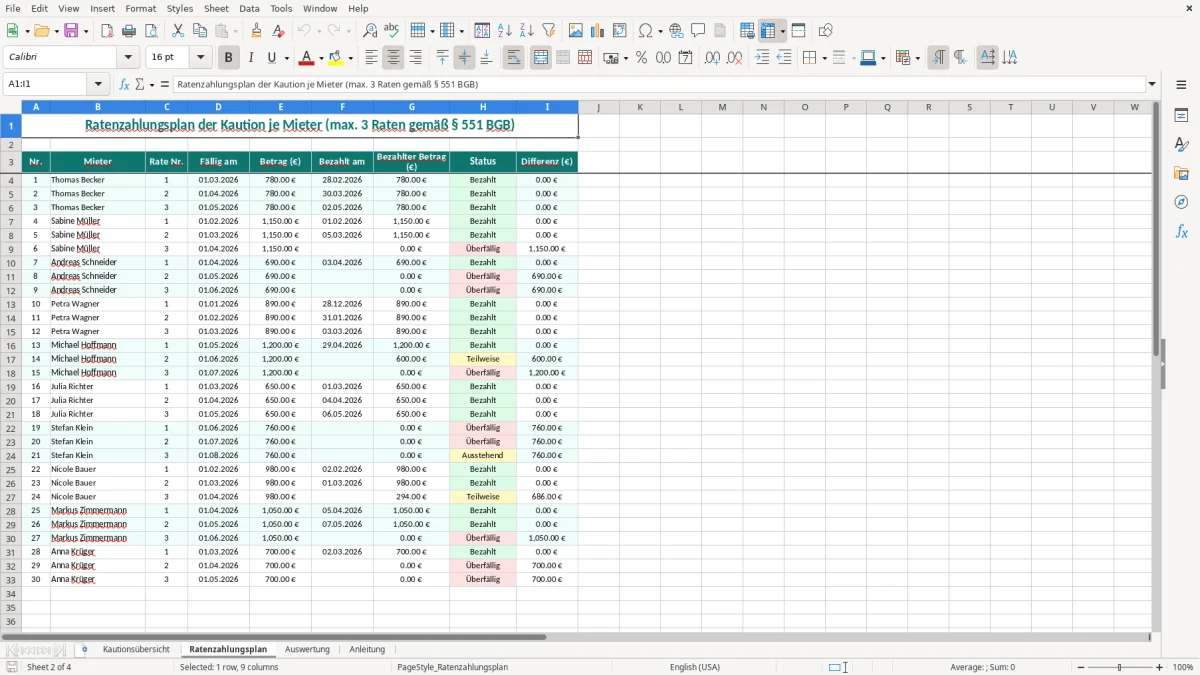The width and height of the screenshot is (1200, 675).
Task: Switch to Kautionsübersicht sheet tab
Action: point(136,649)
